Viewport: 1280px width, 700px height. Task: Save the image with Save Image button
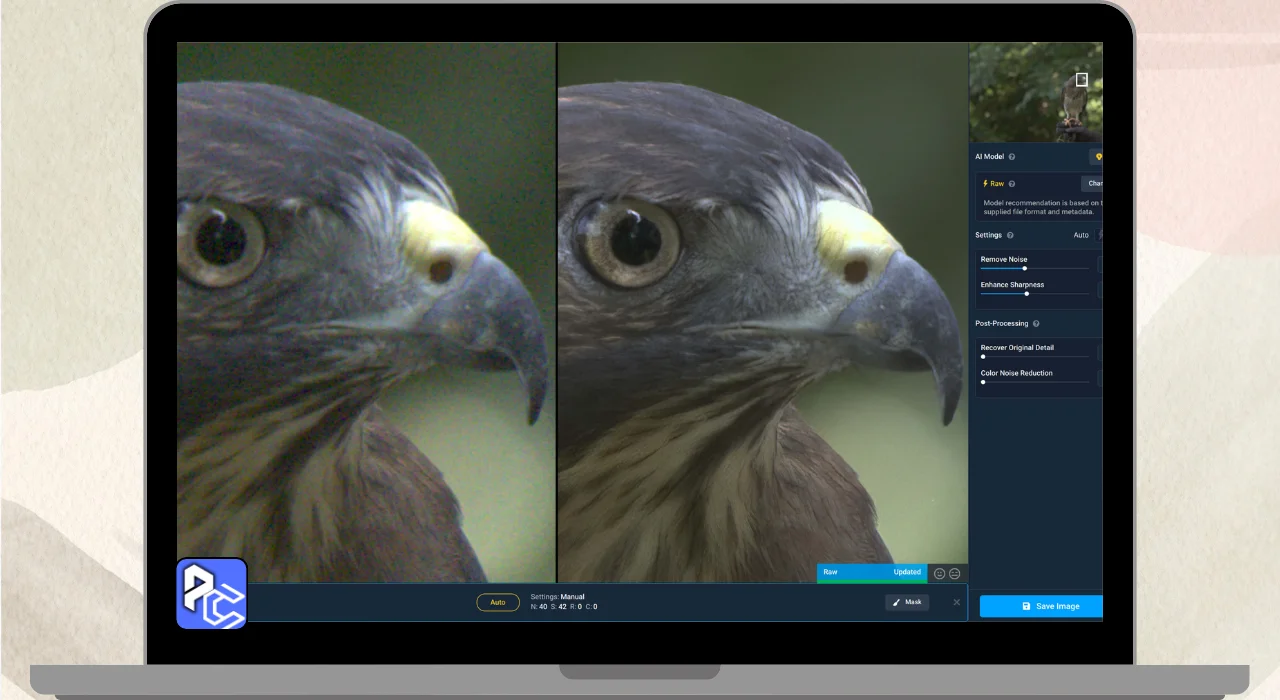click(1041, 606)
